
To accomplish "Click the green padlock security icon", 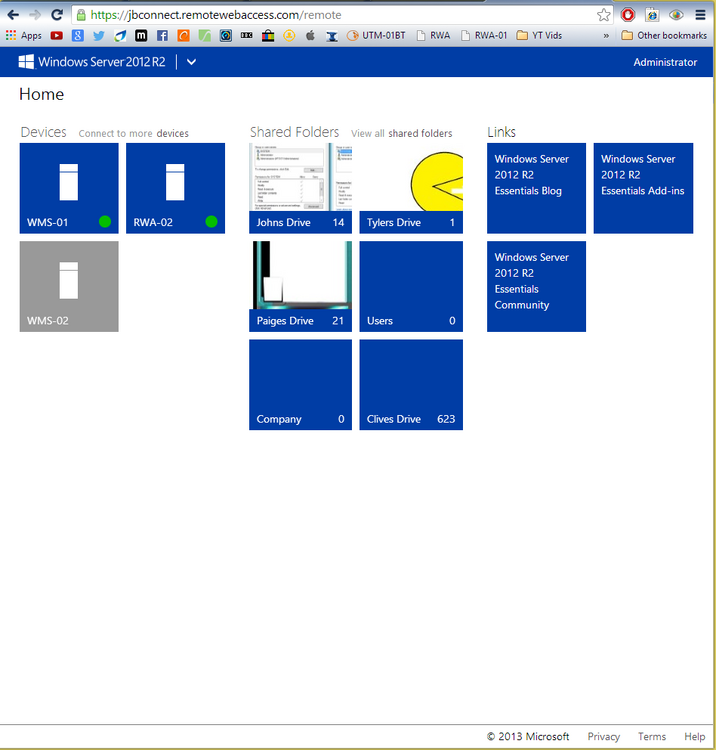I will [x=81, y=15].
